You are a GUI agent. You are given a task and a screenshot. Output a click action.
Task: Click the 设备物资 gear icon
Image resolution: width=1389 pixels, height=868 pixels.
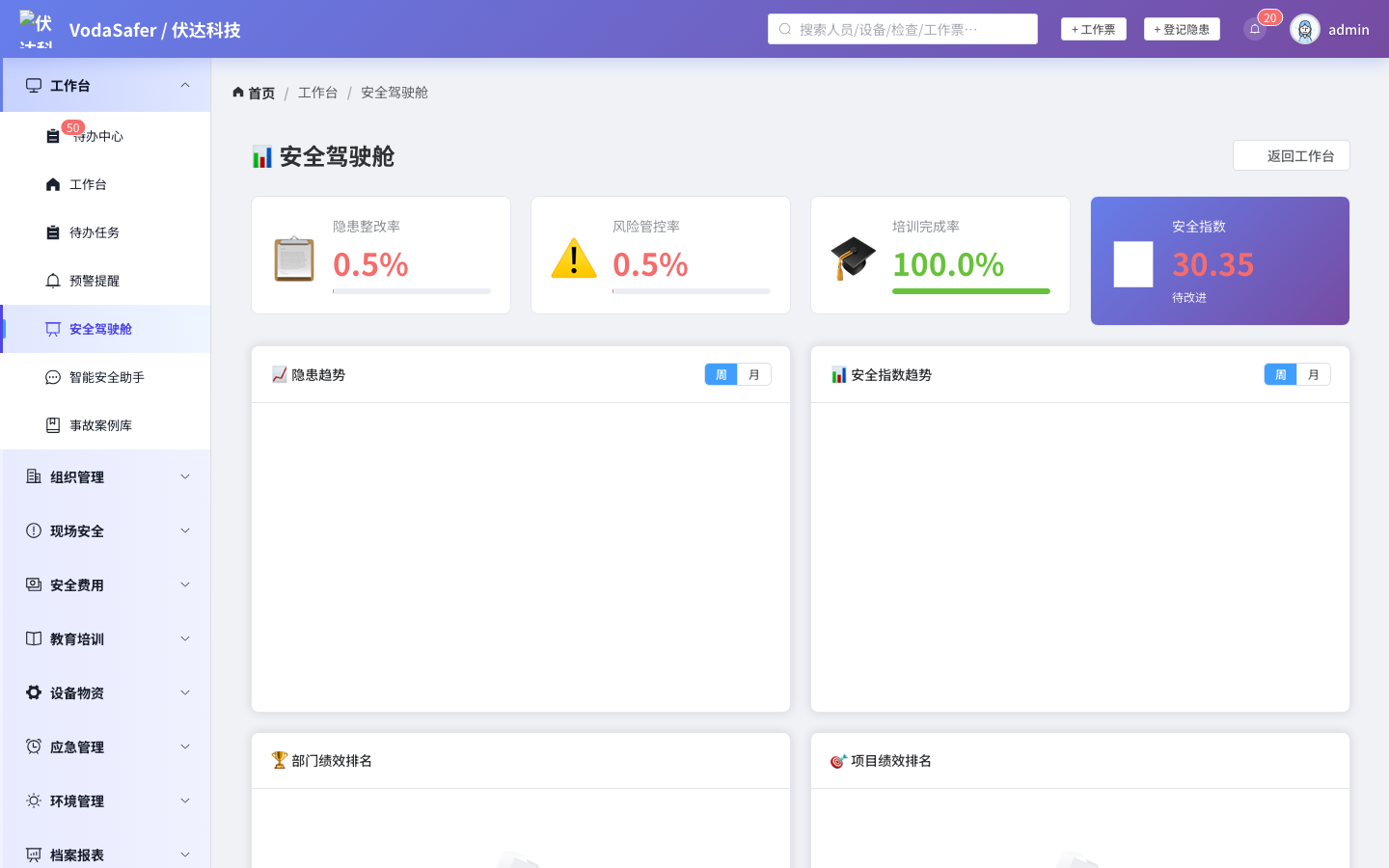34,692
